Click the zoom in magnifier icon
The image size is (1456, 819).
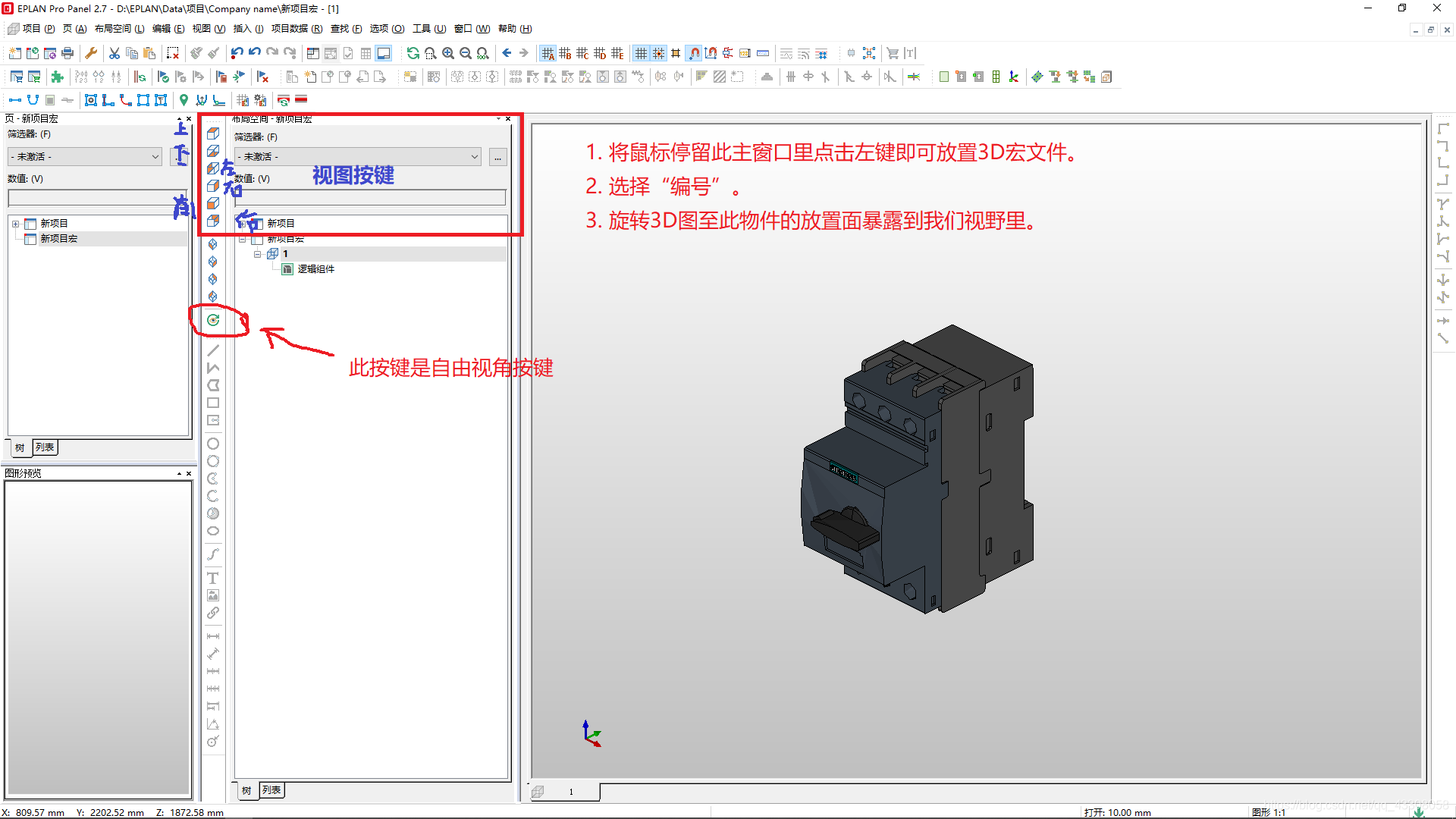click(448, 53)
